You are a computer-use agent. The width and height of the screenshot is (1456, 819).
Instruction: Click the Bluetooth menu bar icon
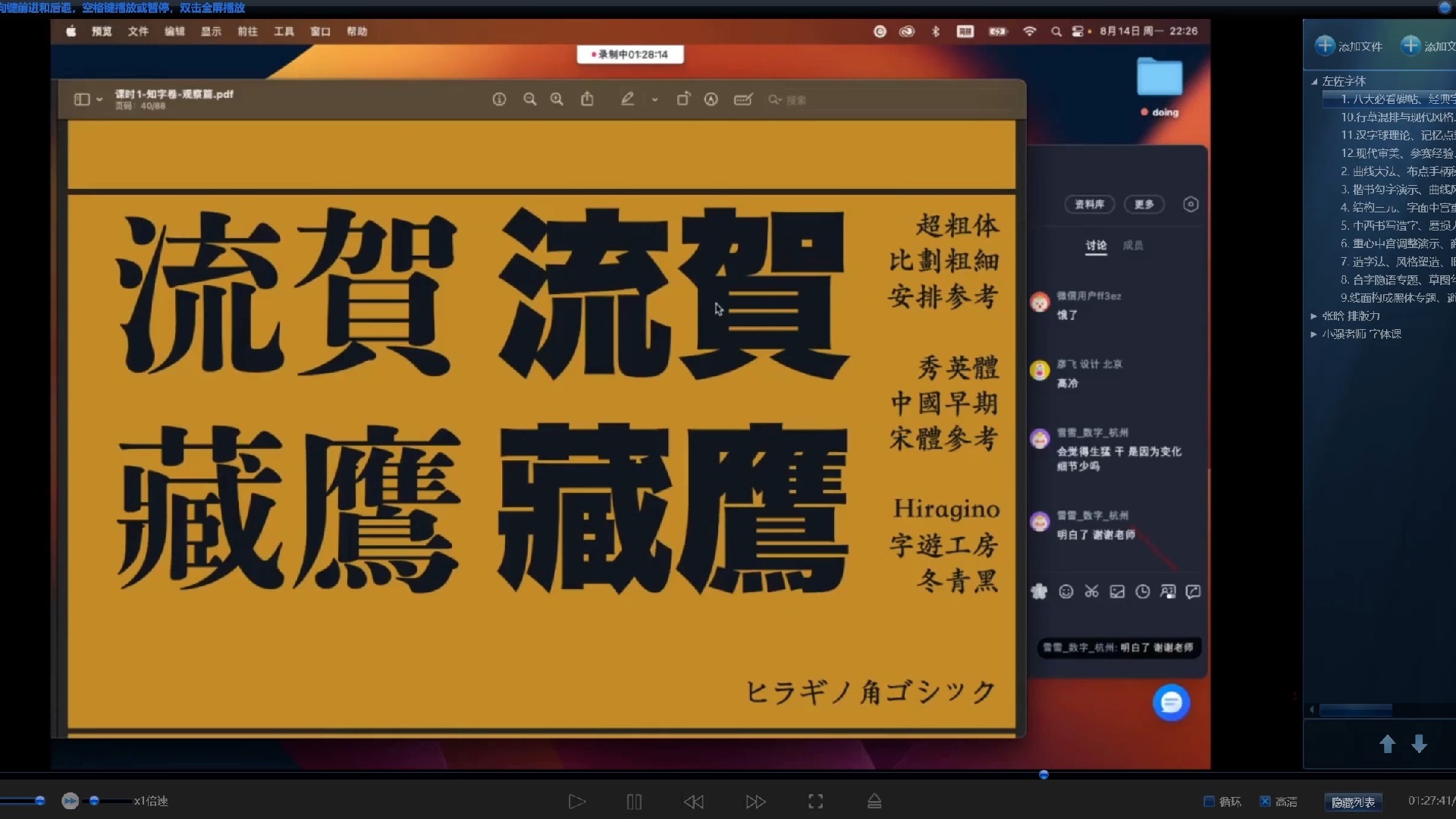936,31
